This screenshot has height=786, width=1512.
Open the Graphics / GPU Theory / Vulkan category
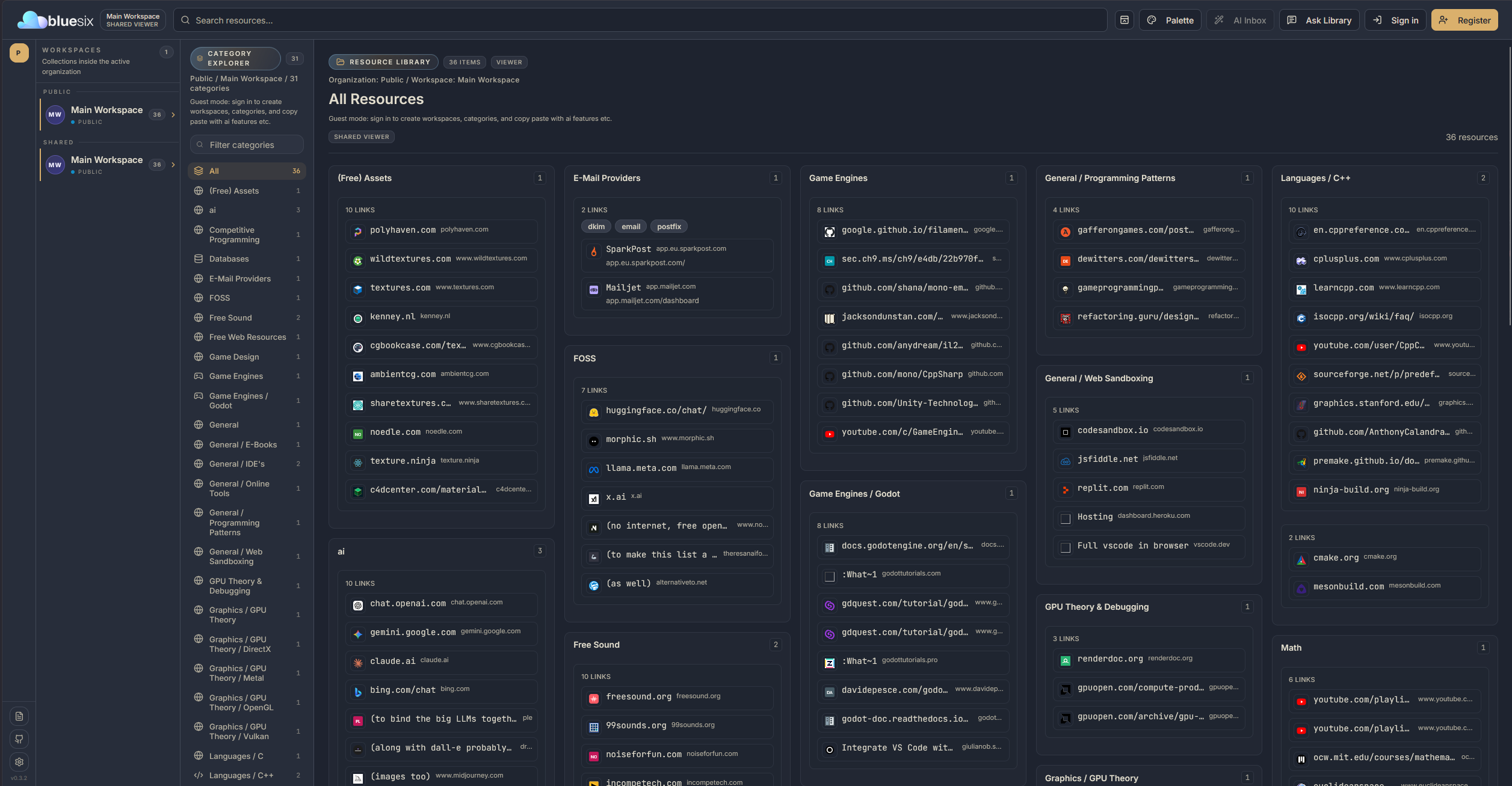coord(247,732)
